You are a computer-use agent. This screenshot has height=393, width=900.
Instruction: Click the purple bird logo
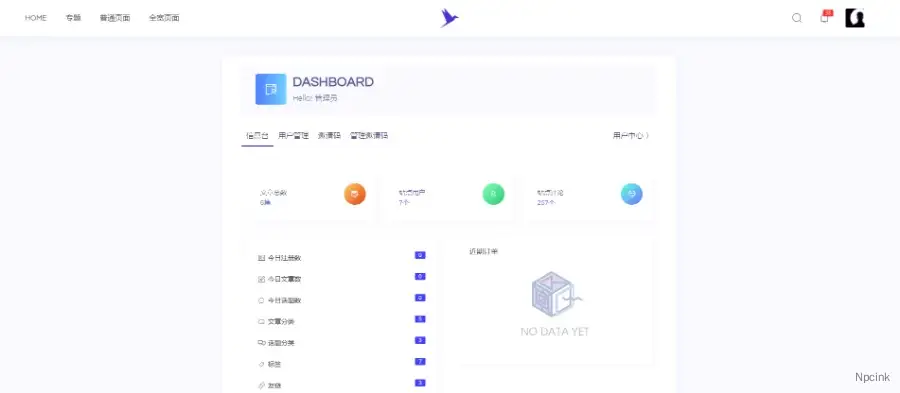(x=449, y=18)
